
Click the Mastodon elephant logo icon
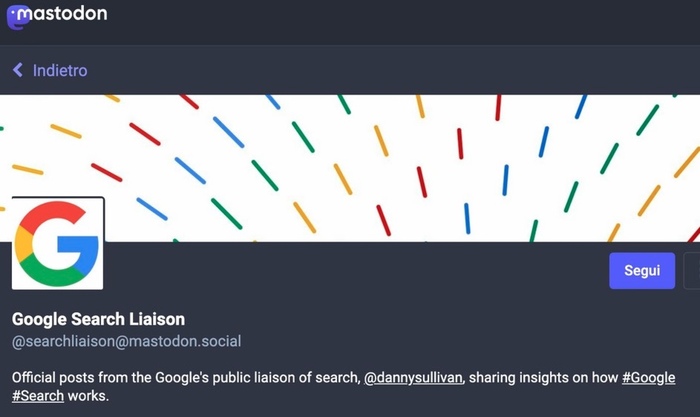(x=18, y=17)
